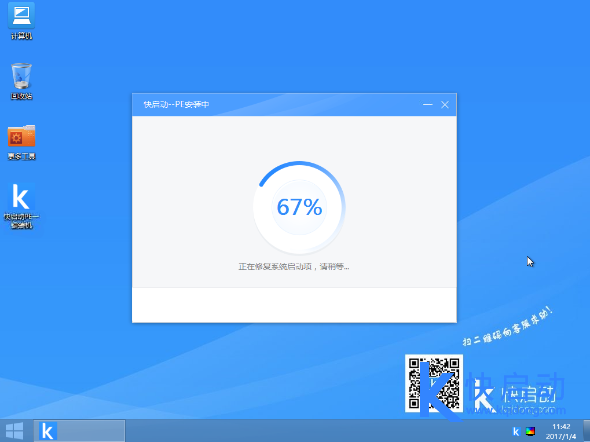Open the 计算机 (Computer) desktop icon
Image resolution: width=590 pixels, height=442 pixels.
pyautogui.click(x=21, y=21)
